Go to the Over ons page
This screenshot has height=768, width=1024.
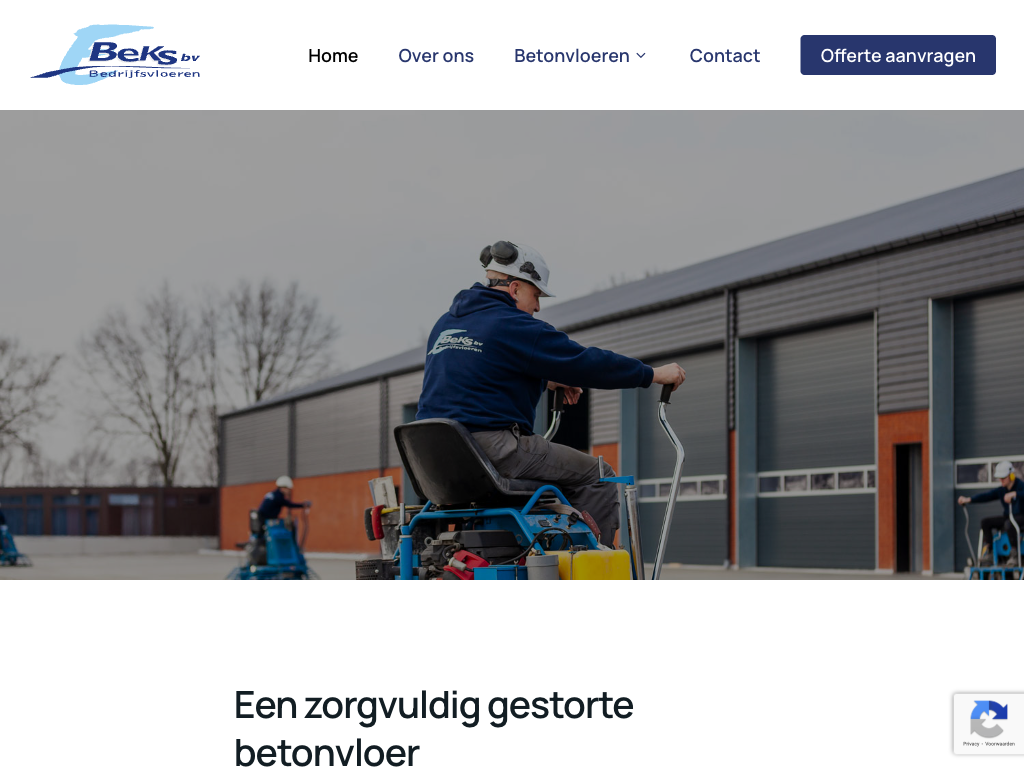(x=436, y=56)
